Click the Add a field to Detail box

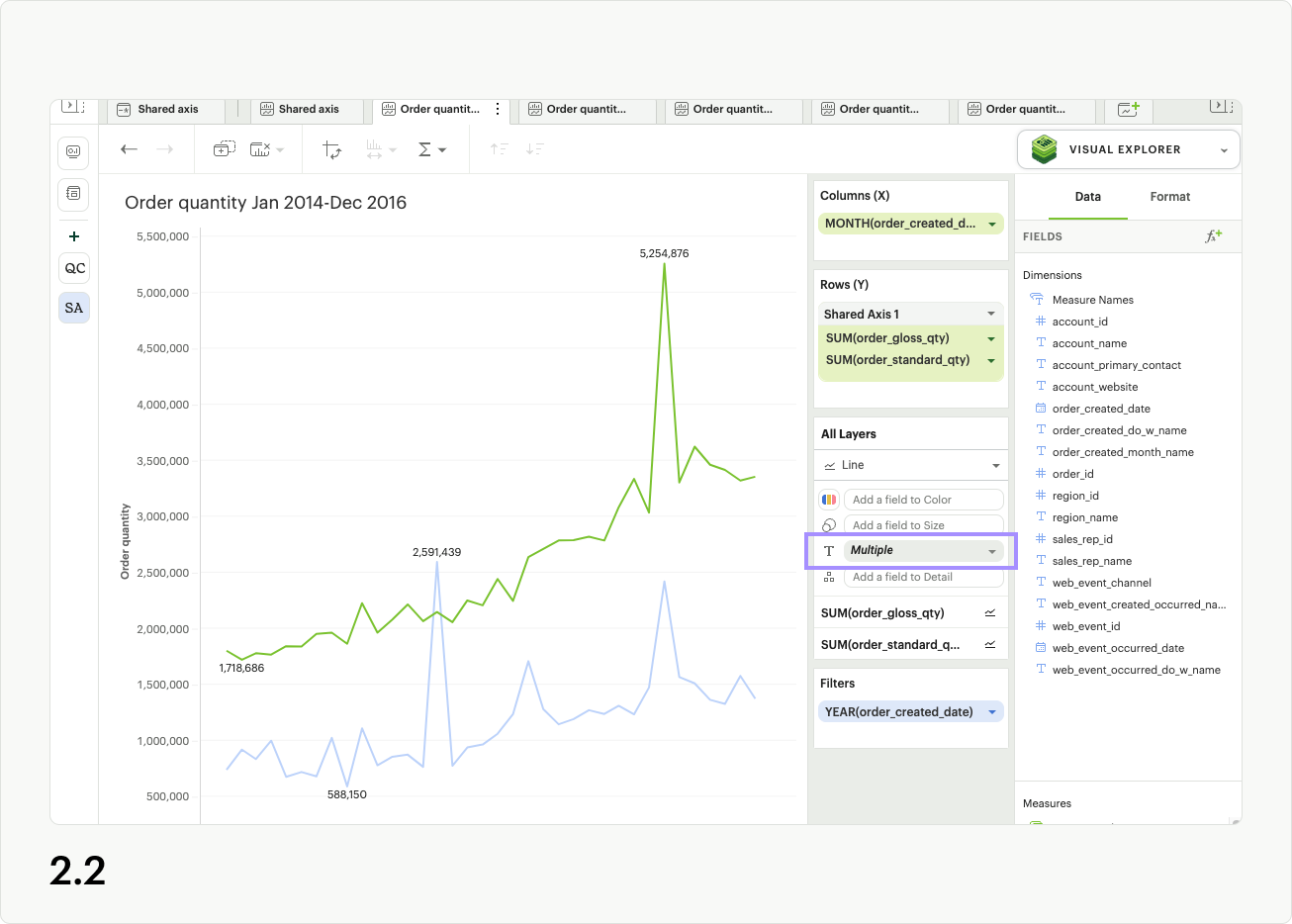point(922,577)
